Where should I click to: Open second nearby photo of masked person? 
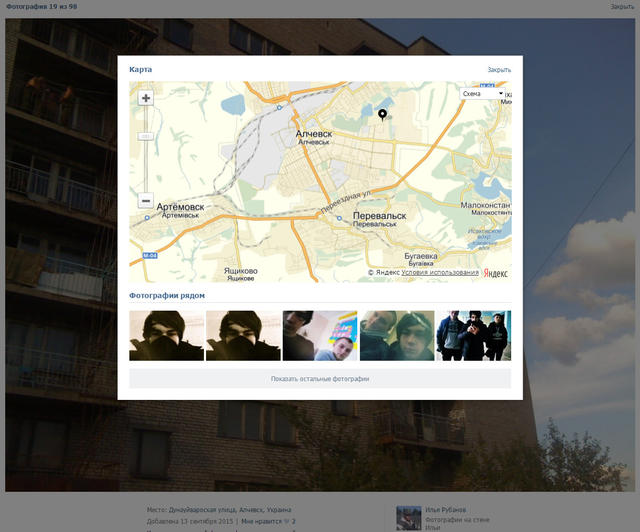pos(243,336)
